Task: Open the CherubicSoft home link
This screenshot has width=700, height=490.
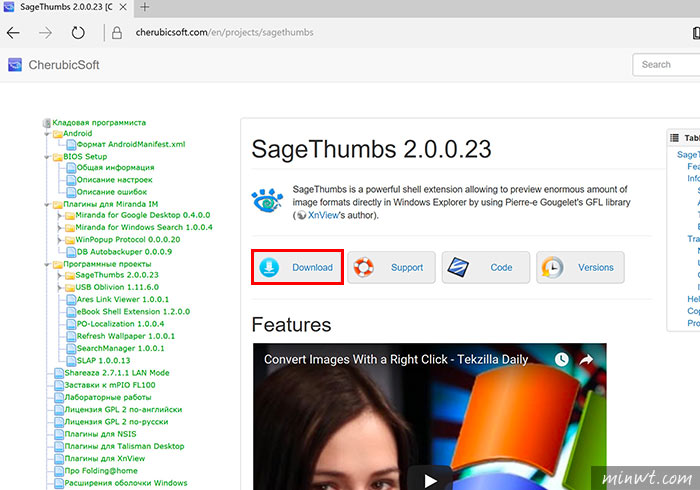Action: click(64, 65)
